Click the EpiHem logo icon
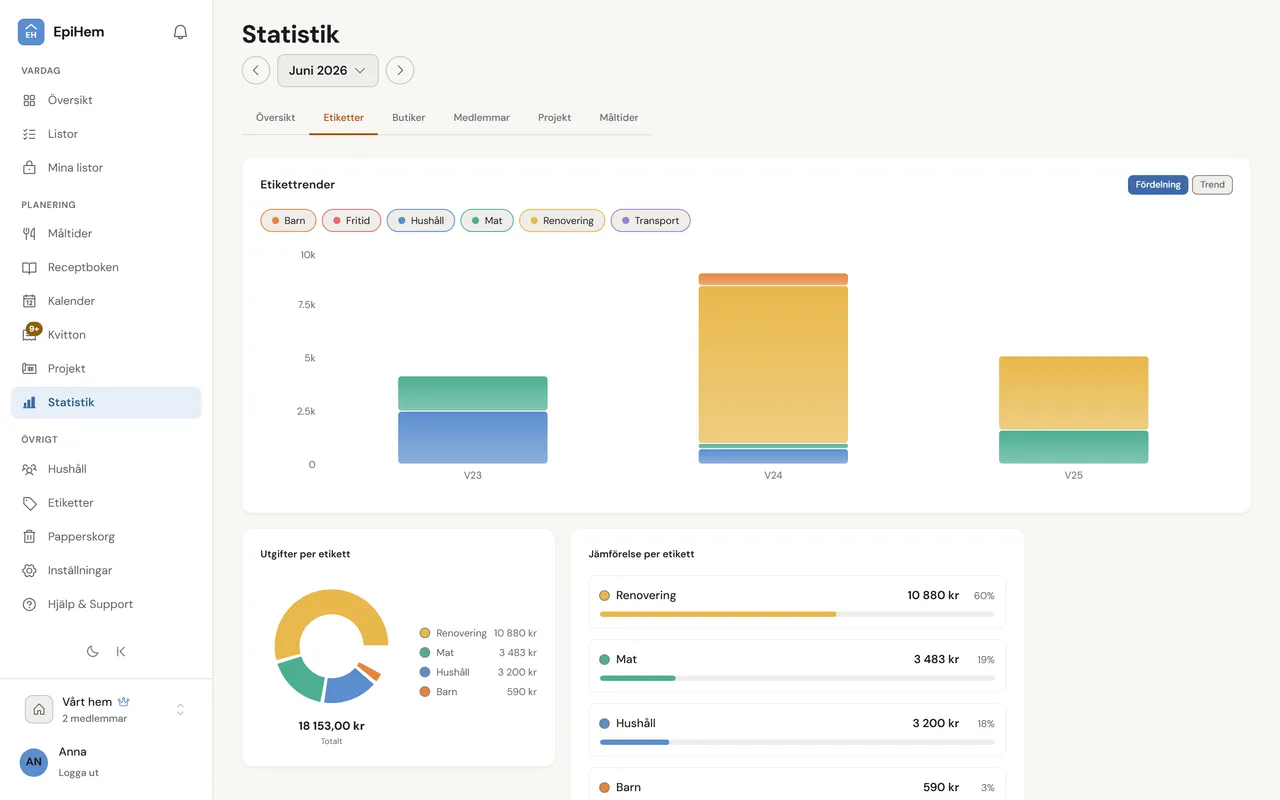This screenshot has height=800, width=1280. point(31,32)
